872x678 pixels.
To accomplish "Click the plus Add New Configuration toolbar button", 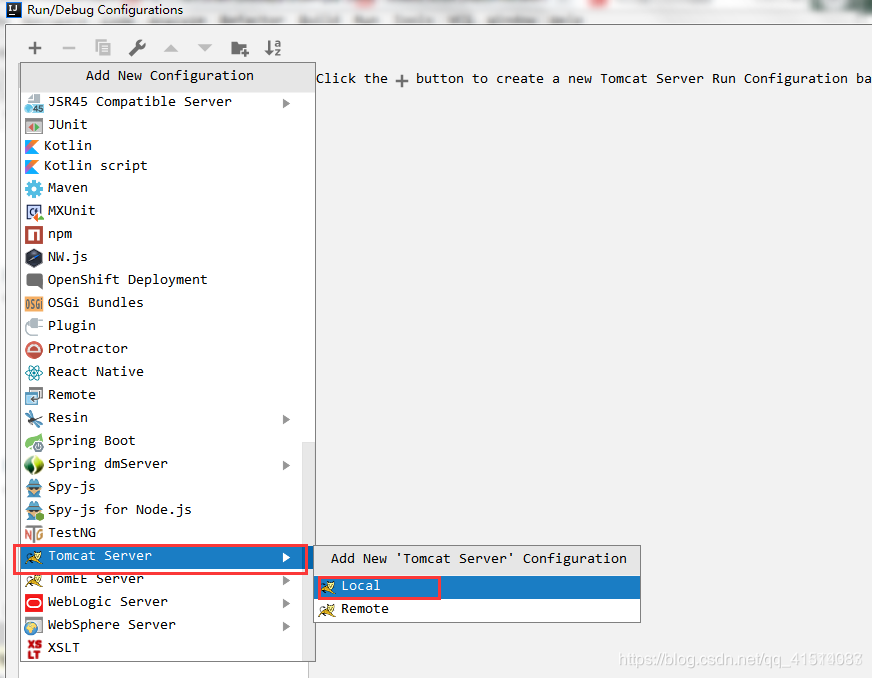I will (35, 48).
